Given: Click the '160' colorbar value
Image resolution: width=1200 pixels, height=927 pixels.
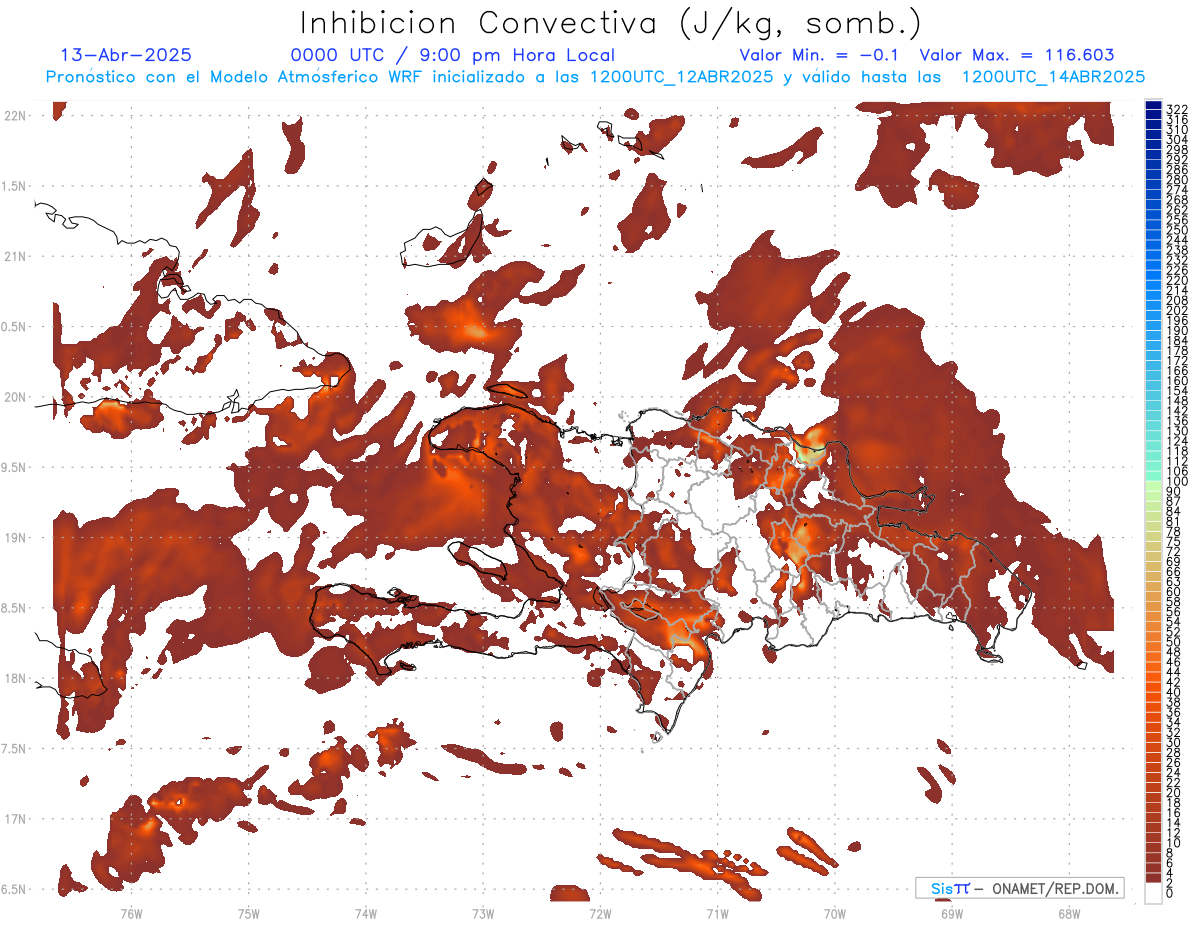Looking at the screenshot, I should pyautogui.click(x=1176, y=381).
